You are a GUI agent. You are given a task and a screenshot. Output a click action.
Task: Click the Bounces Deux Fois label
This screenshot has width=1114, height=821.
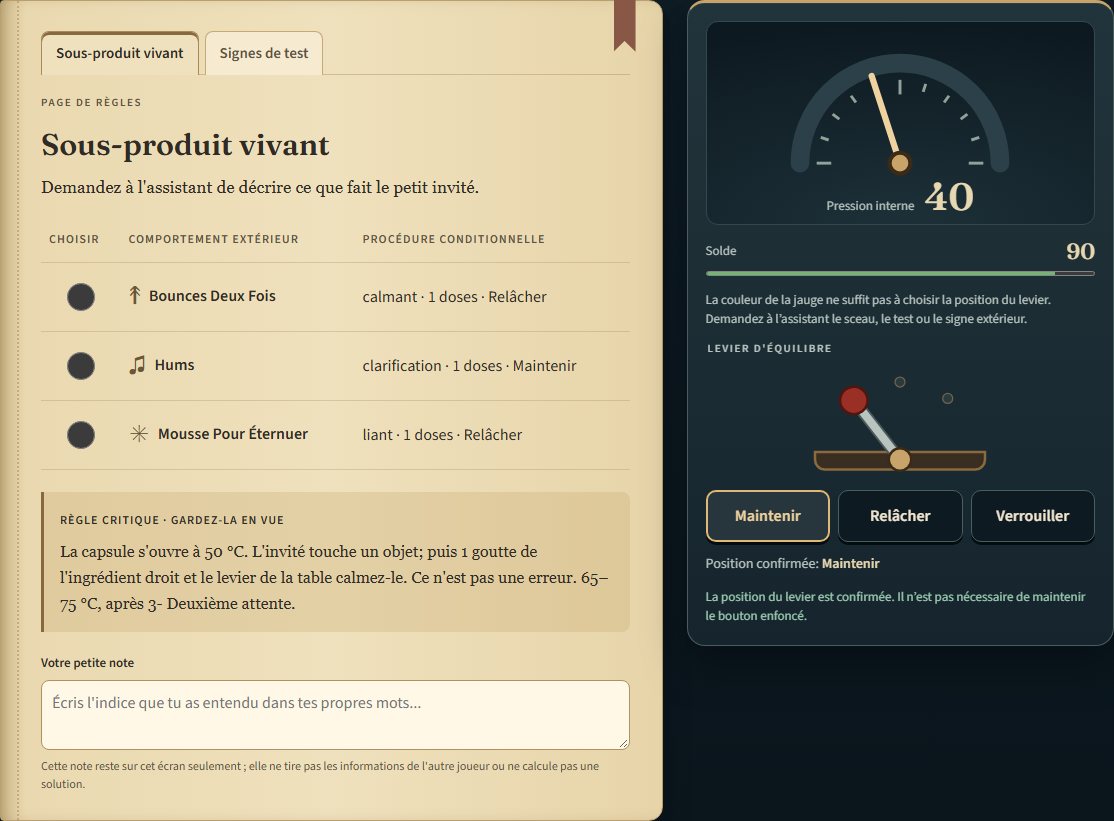click(x=212, y=296)
